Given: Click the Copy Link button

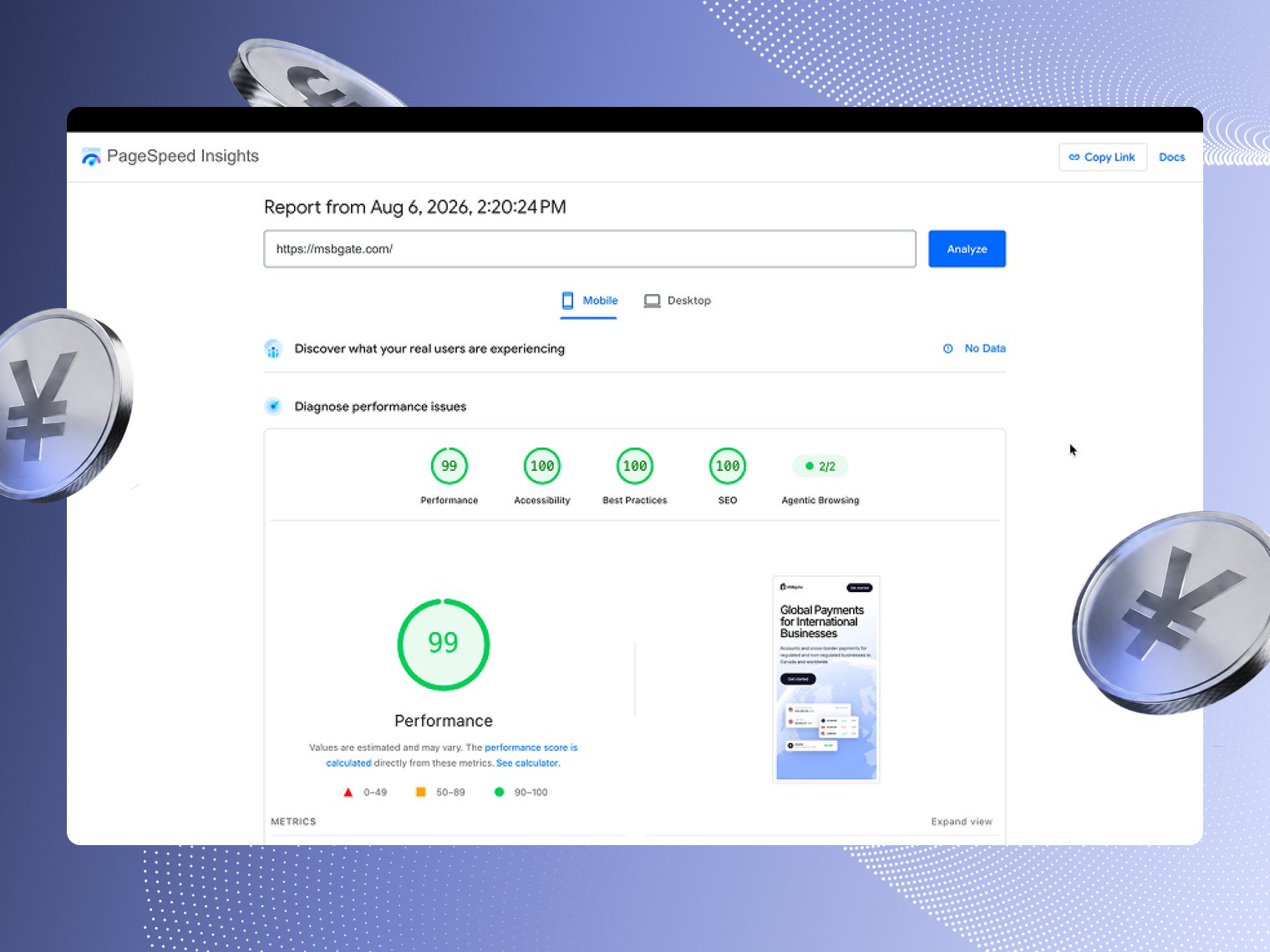Looking at the screenshot, I should (x=1102, y=157).
